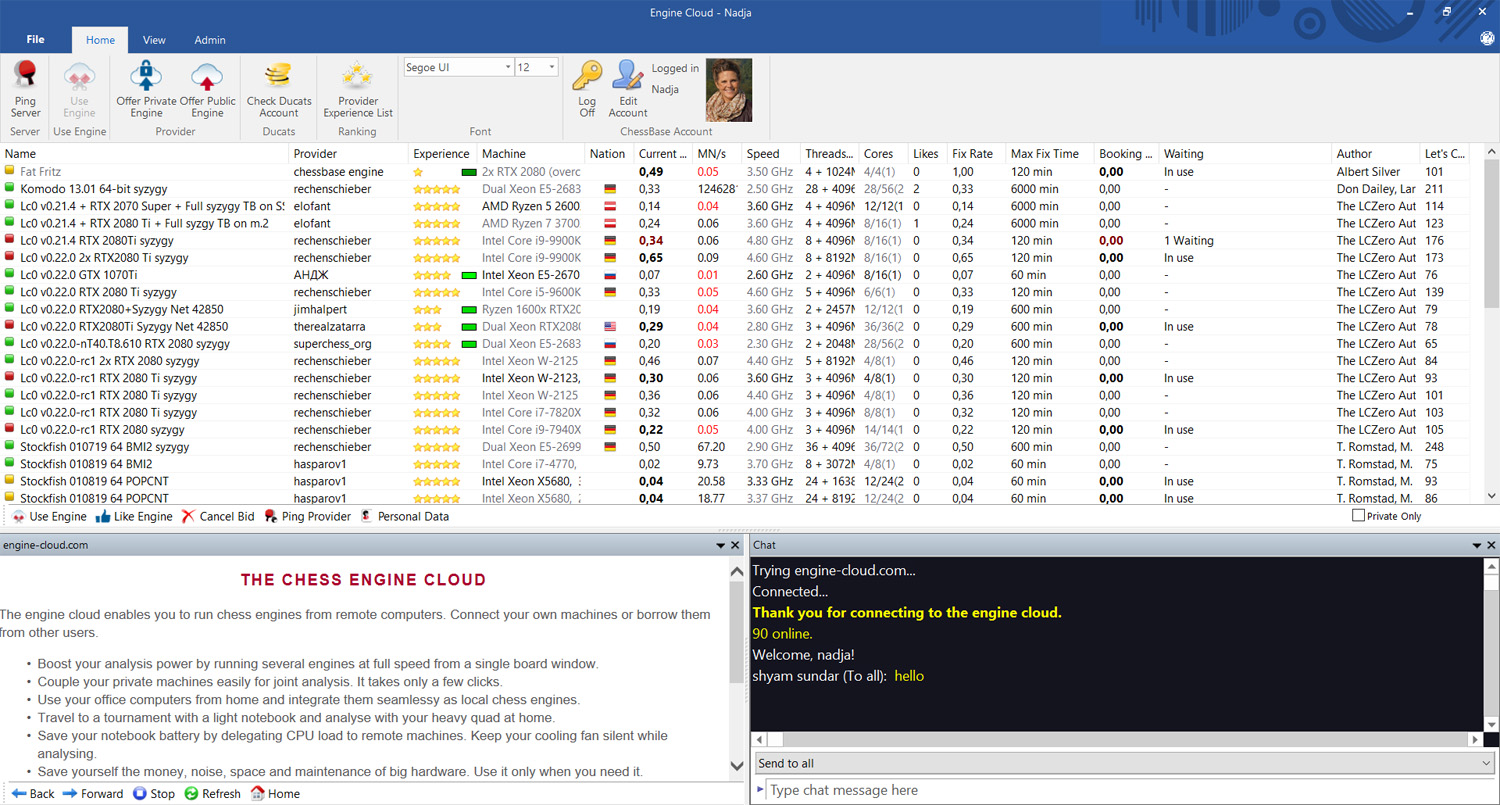Click the engine-cloud page scrollbar down arrow
1500x805 pixels.
[x=738, y=767]
